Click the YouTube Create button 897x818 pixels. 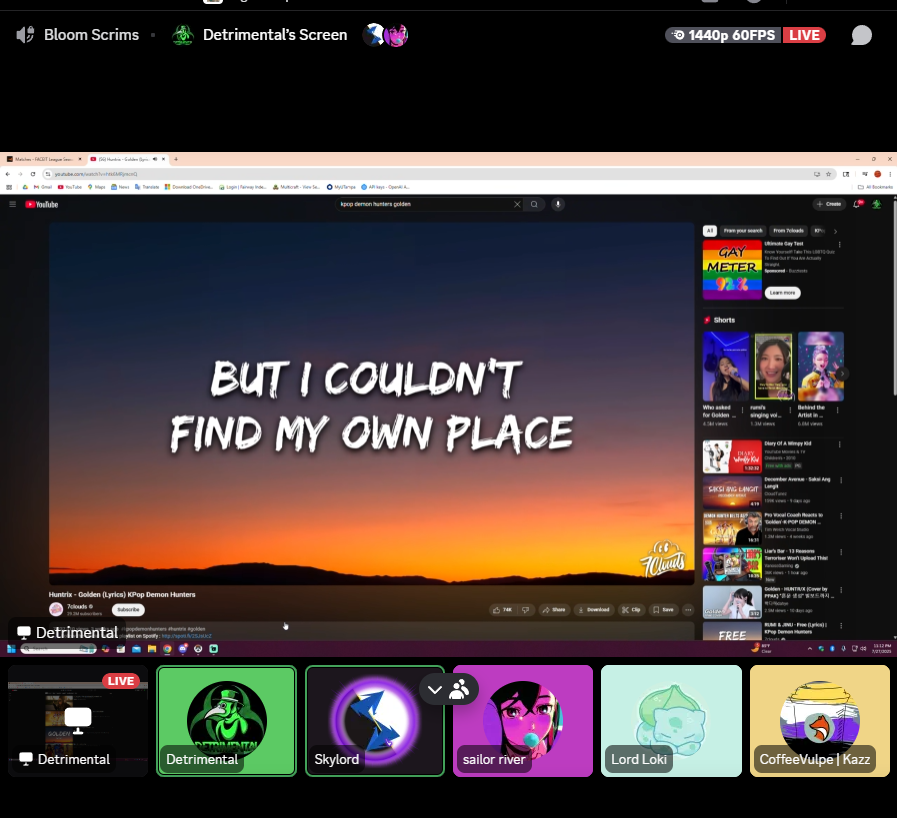pyautogui.click(x=829, y=204)
